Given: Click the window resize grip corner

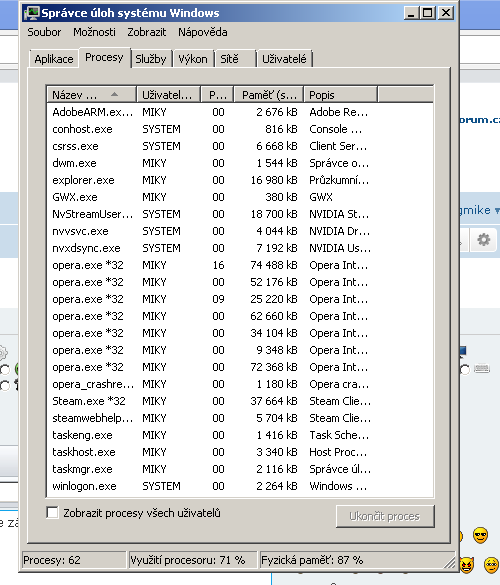Looking at the screenshot, I should click(450, 562).
